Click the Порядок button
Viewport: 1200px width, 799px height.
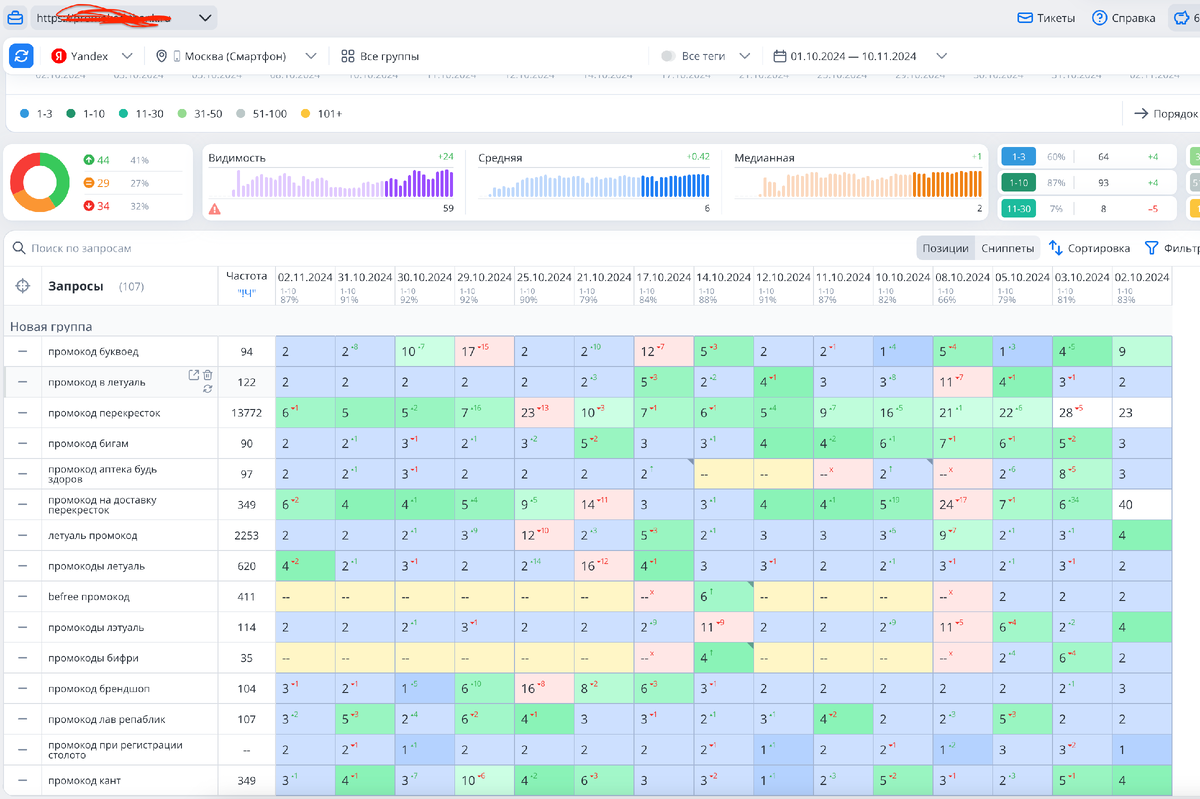click(x=1166, y=114)
